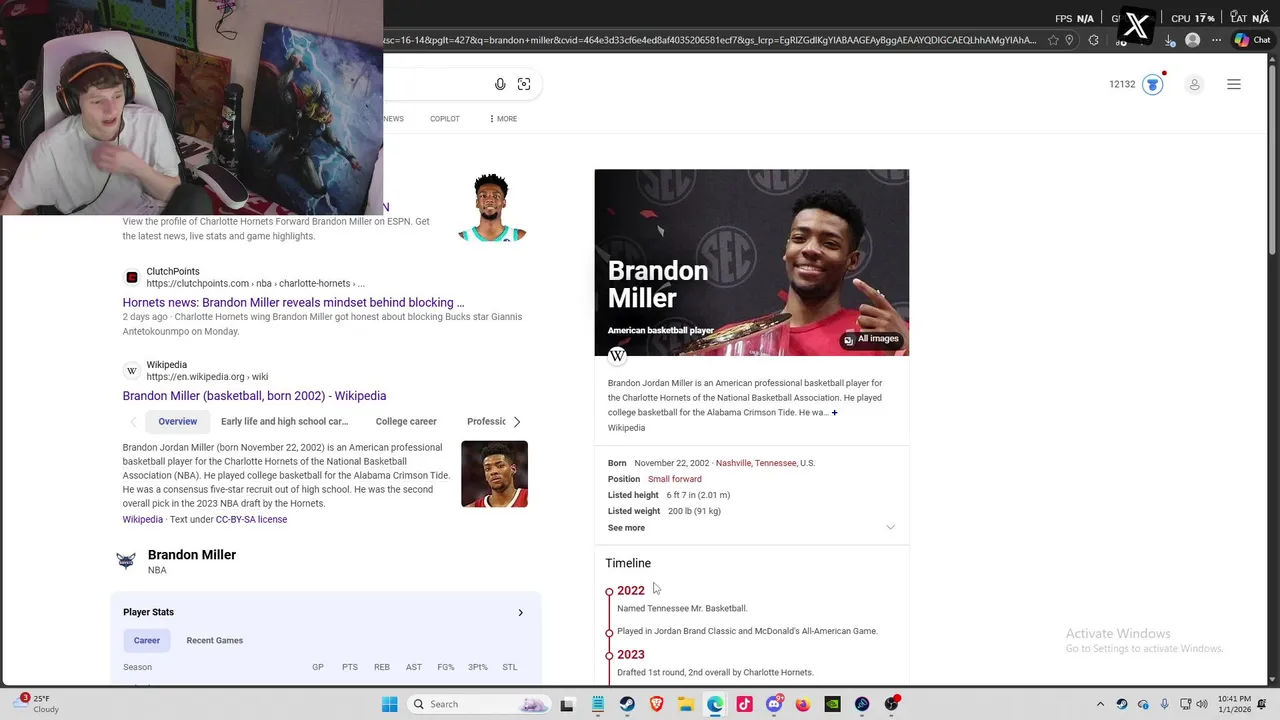Image resolution: width=1280 pixels, height=720 pixels.
Task: Open Microsoft Rewards medal icon
Action: [1153, 84]
